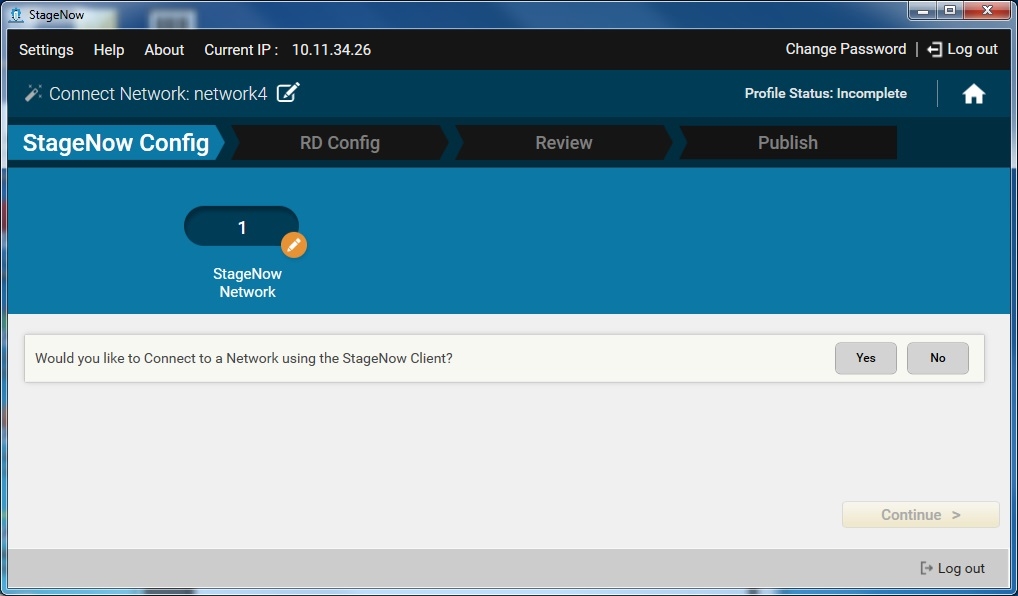This screenshot has height=596, width=1018.
Task: Select step 1 StageNow Network pill
Action: pos(241,227)
